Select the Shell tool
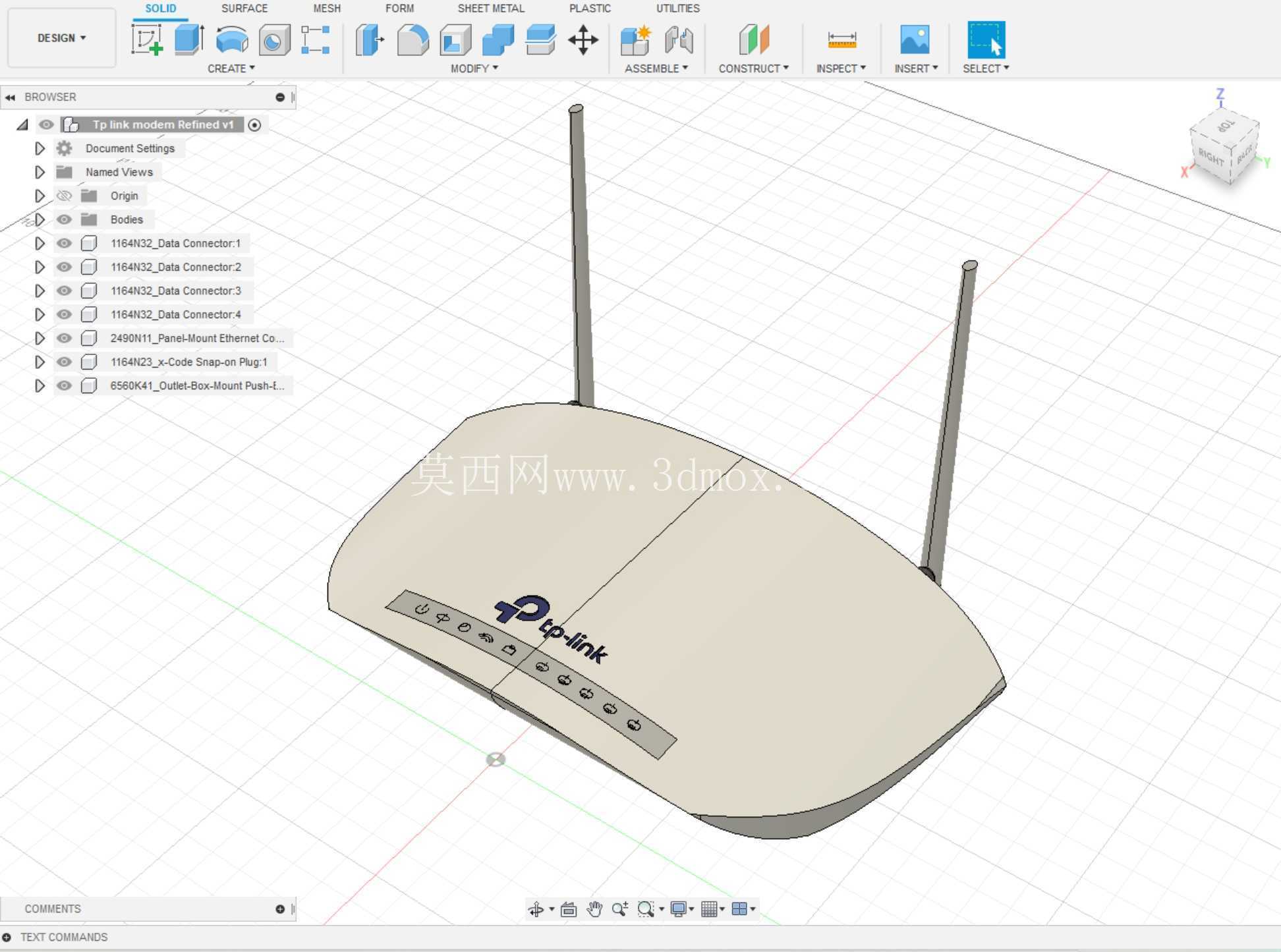This screenshot has width=1281, height=952. coord(456,40)
